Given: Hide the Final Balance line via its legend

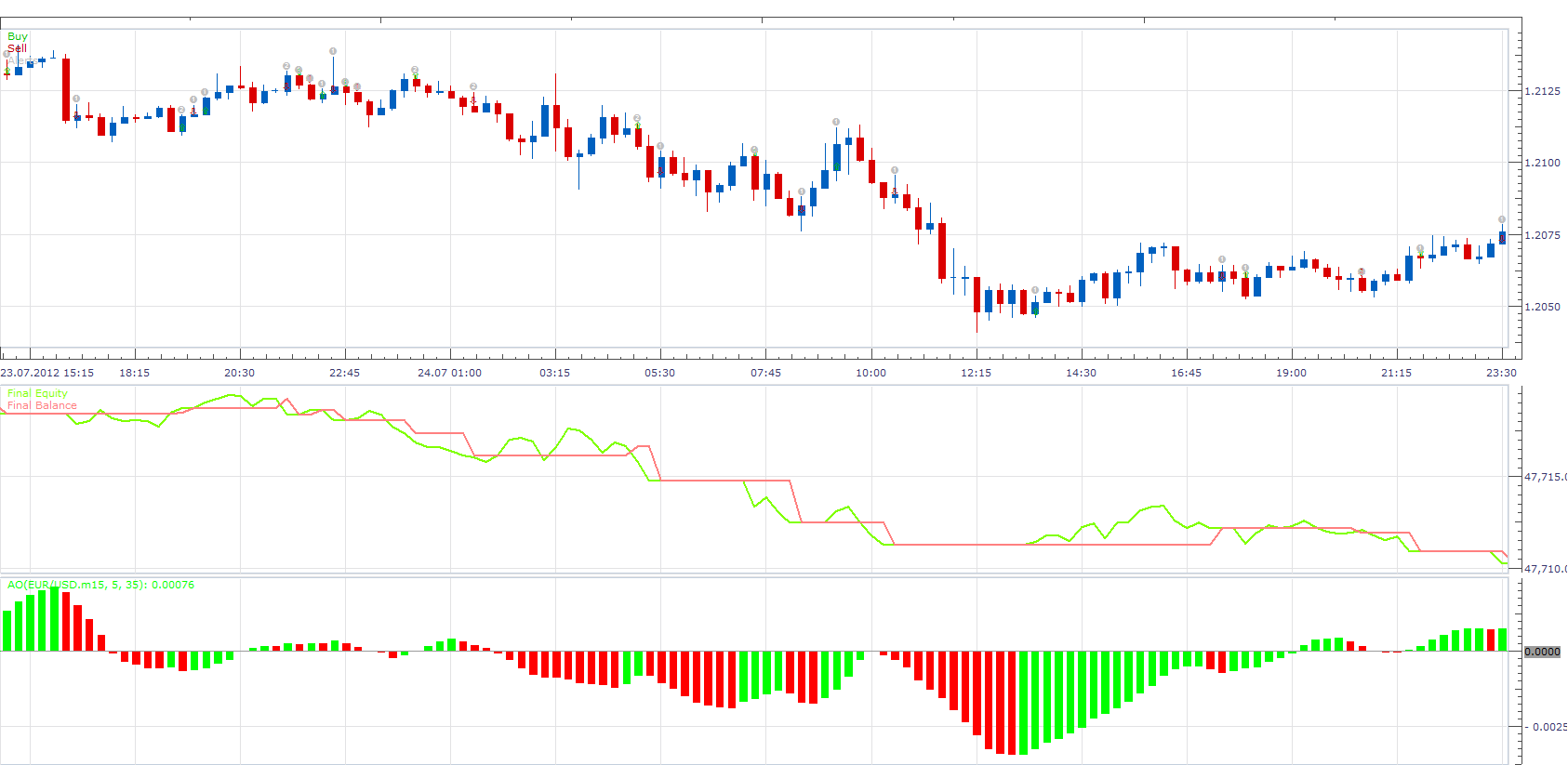Looking at the screenshot, I should (x=42, y=405).
